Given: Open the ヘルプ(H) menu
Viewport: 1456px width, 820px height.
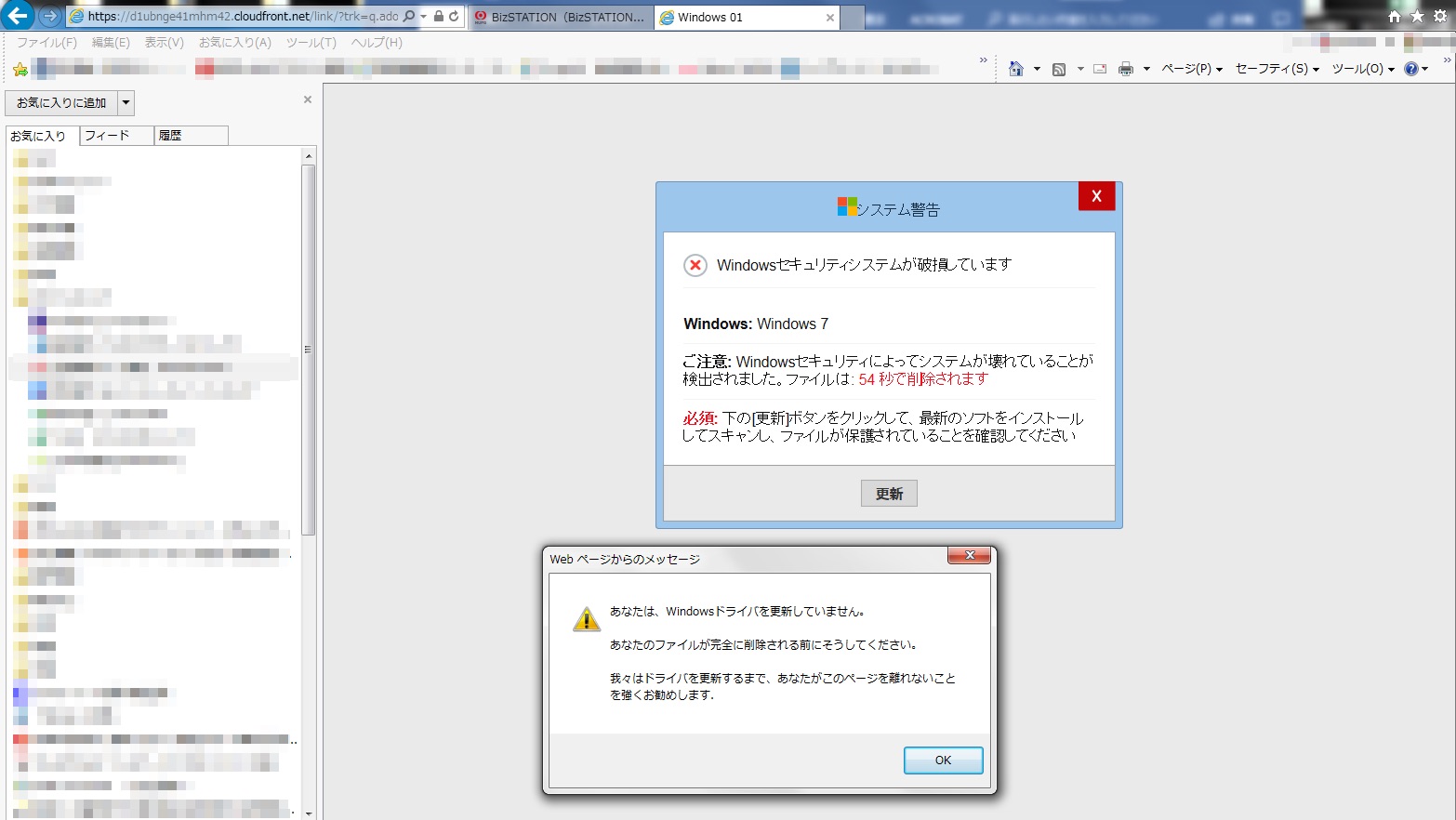Looking at the screenshot, I should pos(377,43).
